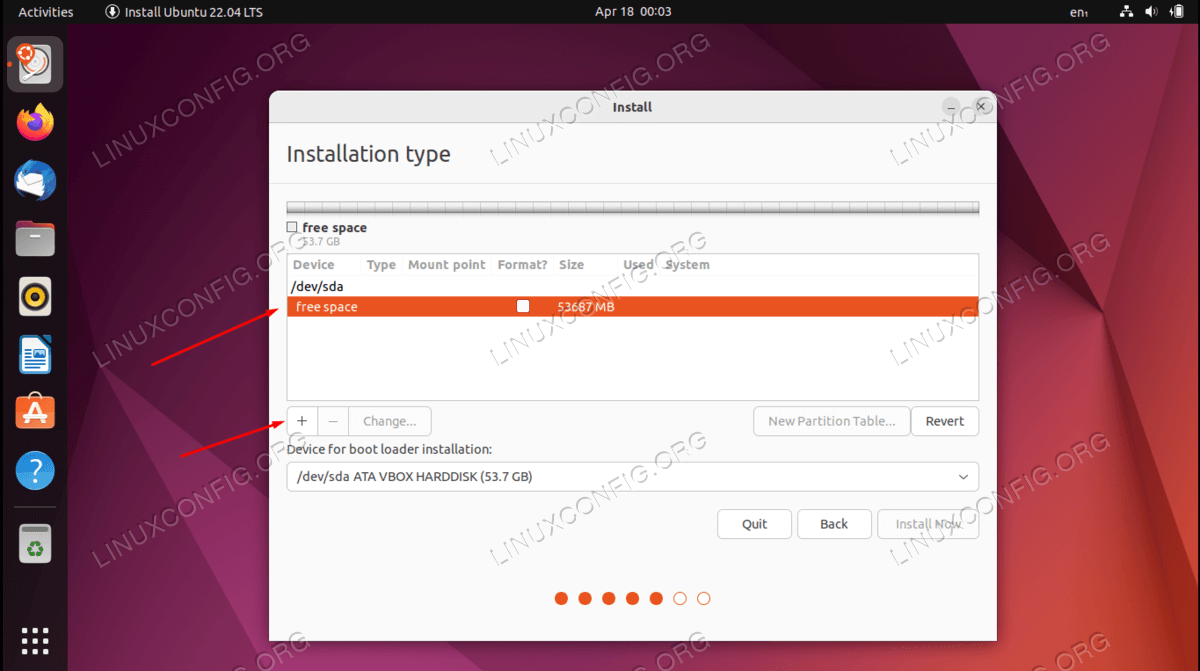Minimize the Install window
This screenshot has width=1200, height=671.
click(x=952, y=106)
